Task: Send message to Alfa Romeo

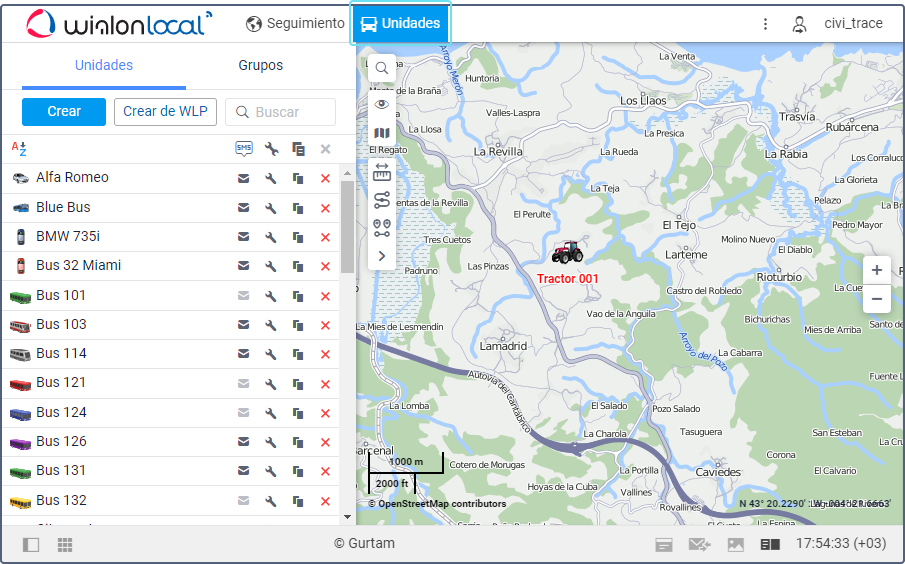Action: click(x=244, y=178)
